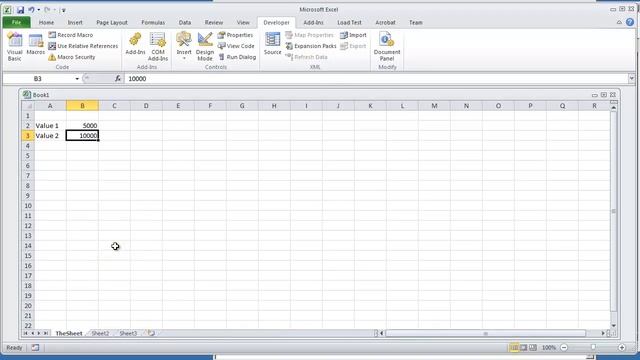Open Macro Security settings
The width and height of the screenshot is (640, 360).
(x=72, y=57)
